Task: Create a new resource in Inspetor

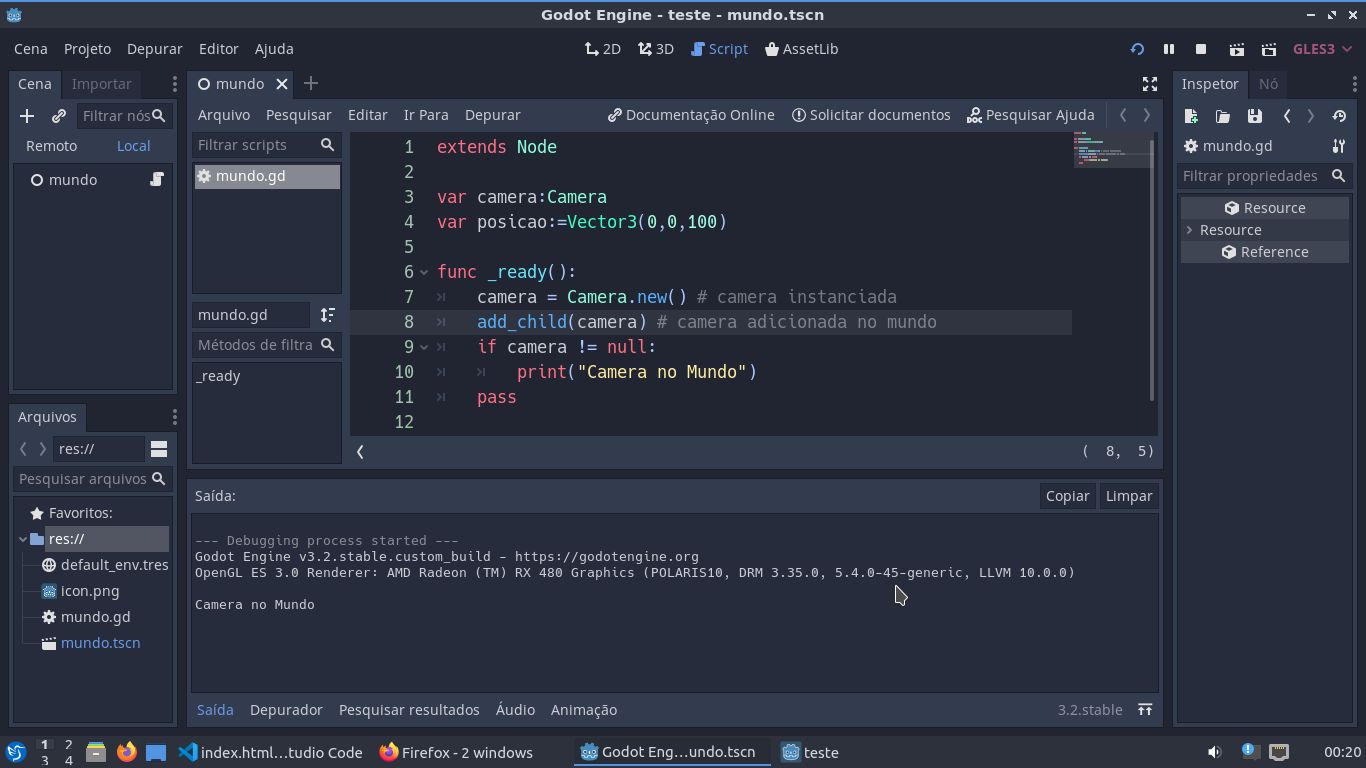Action: point(1191,116)
